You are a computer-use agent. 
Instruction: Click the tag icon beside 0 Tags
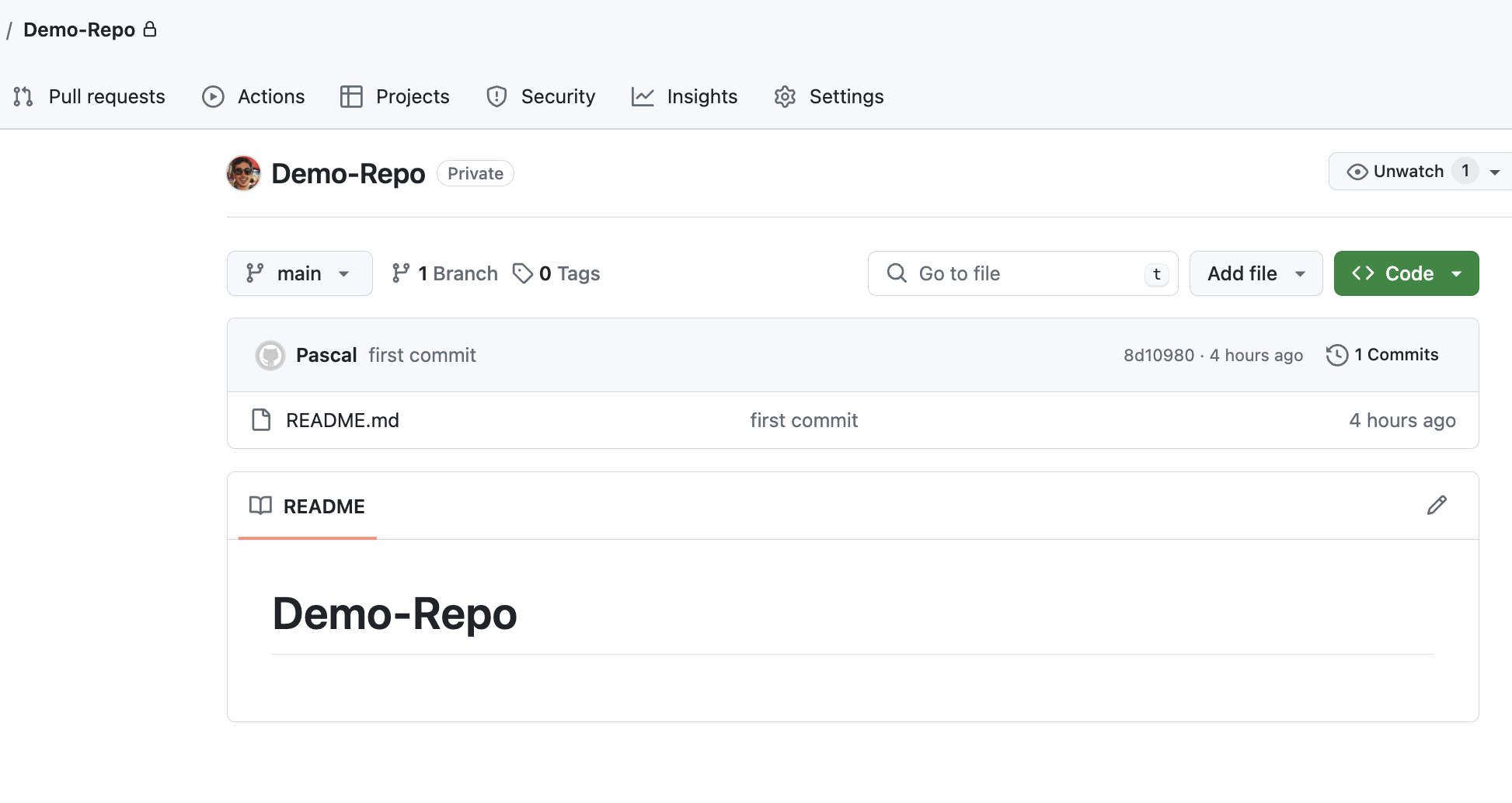(x=522, y=273)
